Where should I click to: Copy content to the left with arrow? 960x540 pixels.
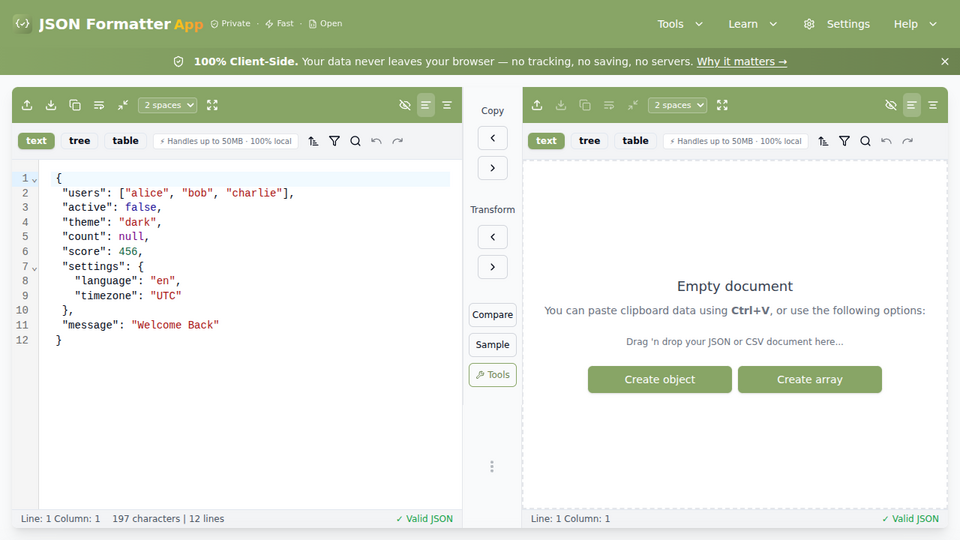click(492, 138)
